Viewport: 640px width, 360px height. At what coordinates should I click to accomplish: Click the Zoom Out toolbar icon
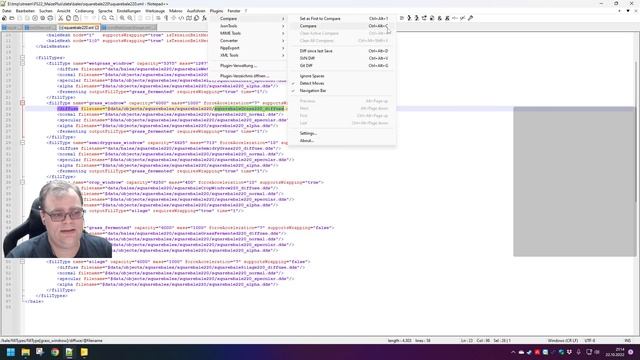point(130,18)
